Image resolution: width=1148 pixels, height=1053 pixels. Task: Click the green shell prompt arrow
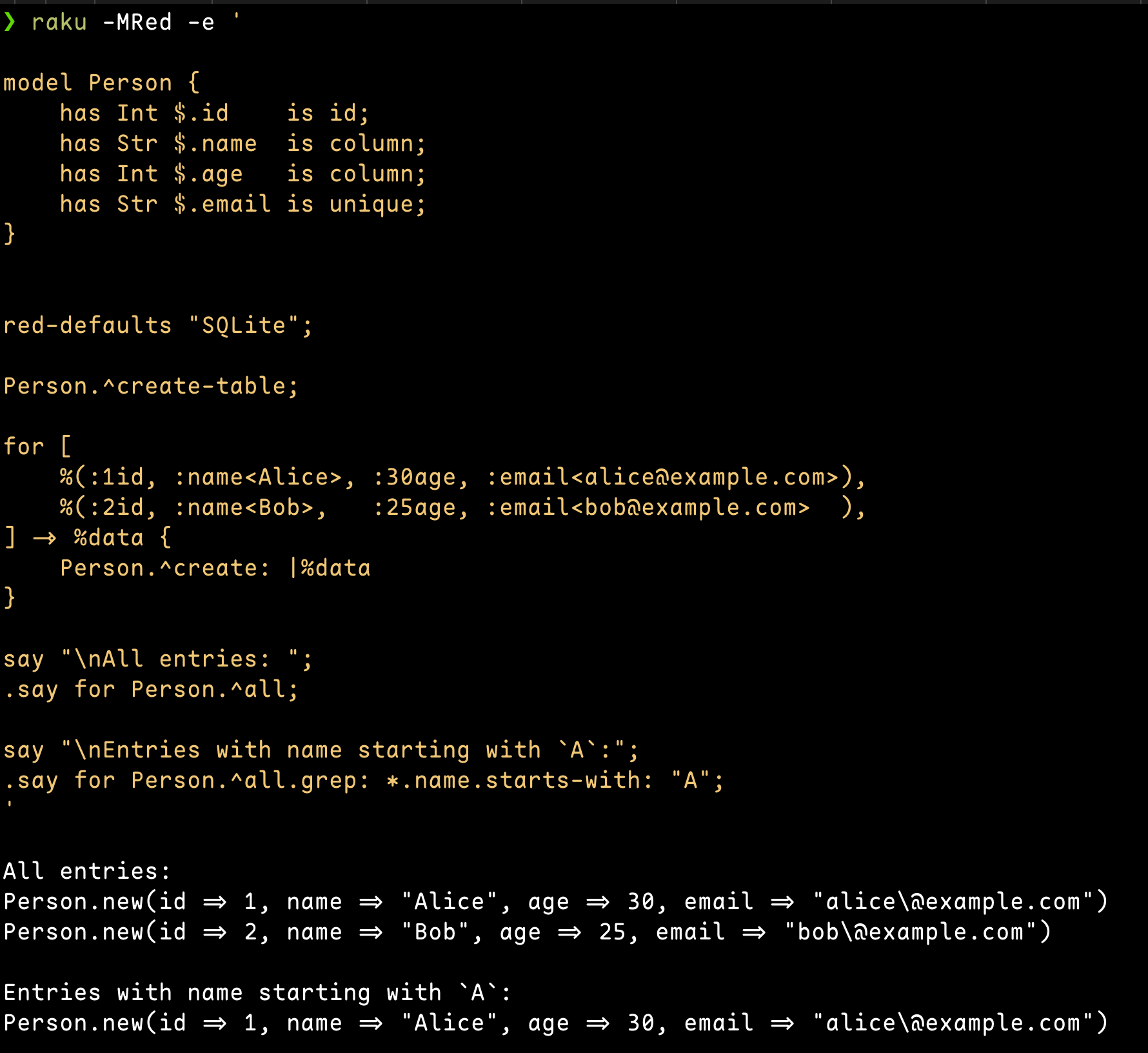pyautogui.click(x=10, y=22)
